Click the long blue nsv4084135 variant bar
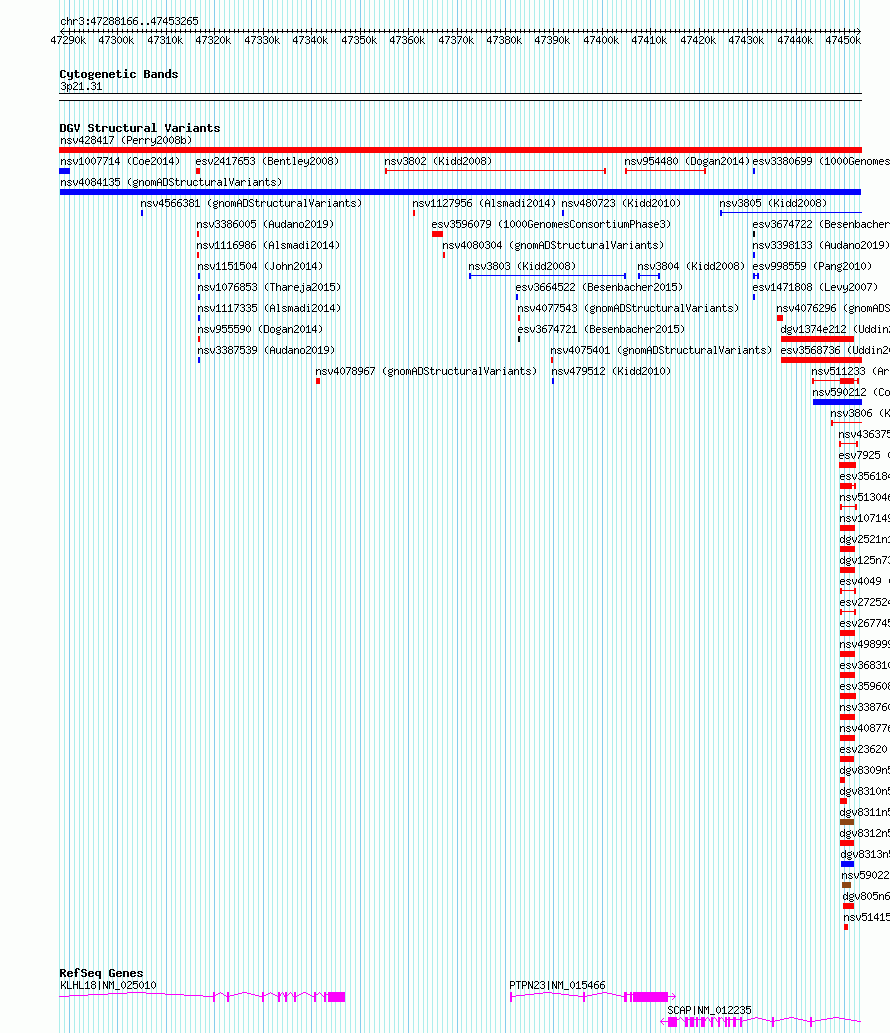This screenshot has height=1033, width=890. pos(460,192)
